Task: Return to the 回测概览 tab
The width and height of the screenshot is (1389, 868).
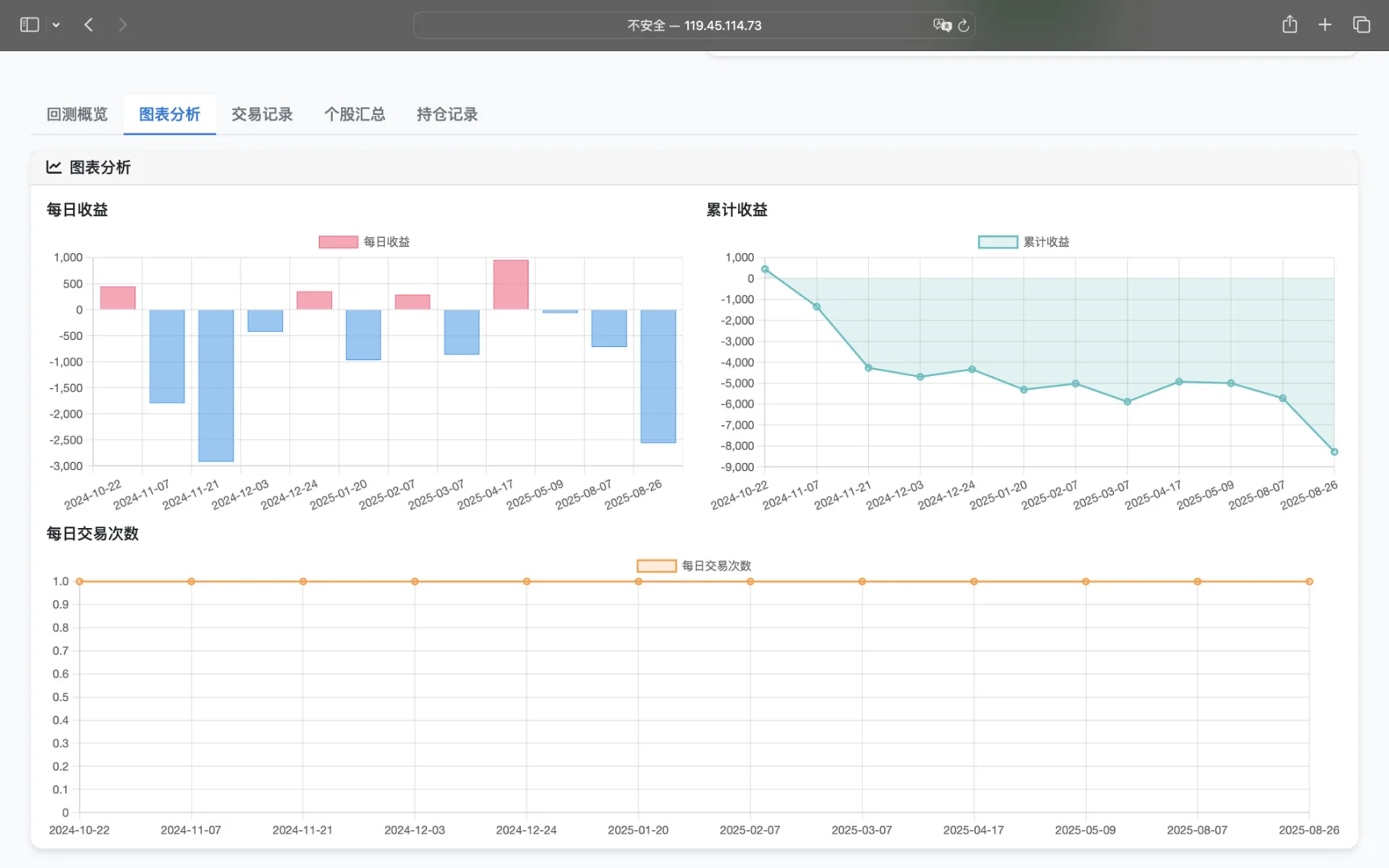Action: pyautogui.click(x=76, y=114)
